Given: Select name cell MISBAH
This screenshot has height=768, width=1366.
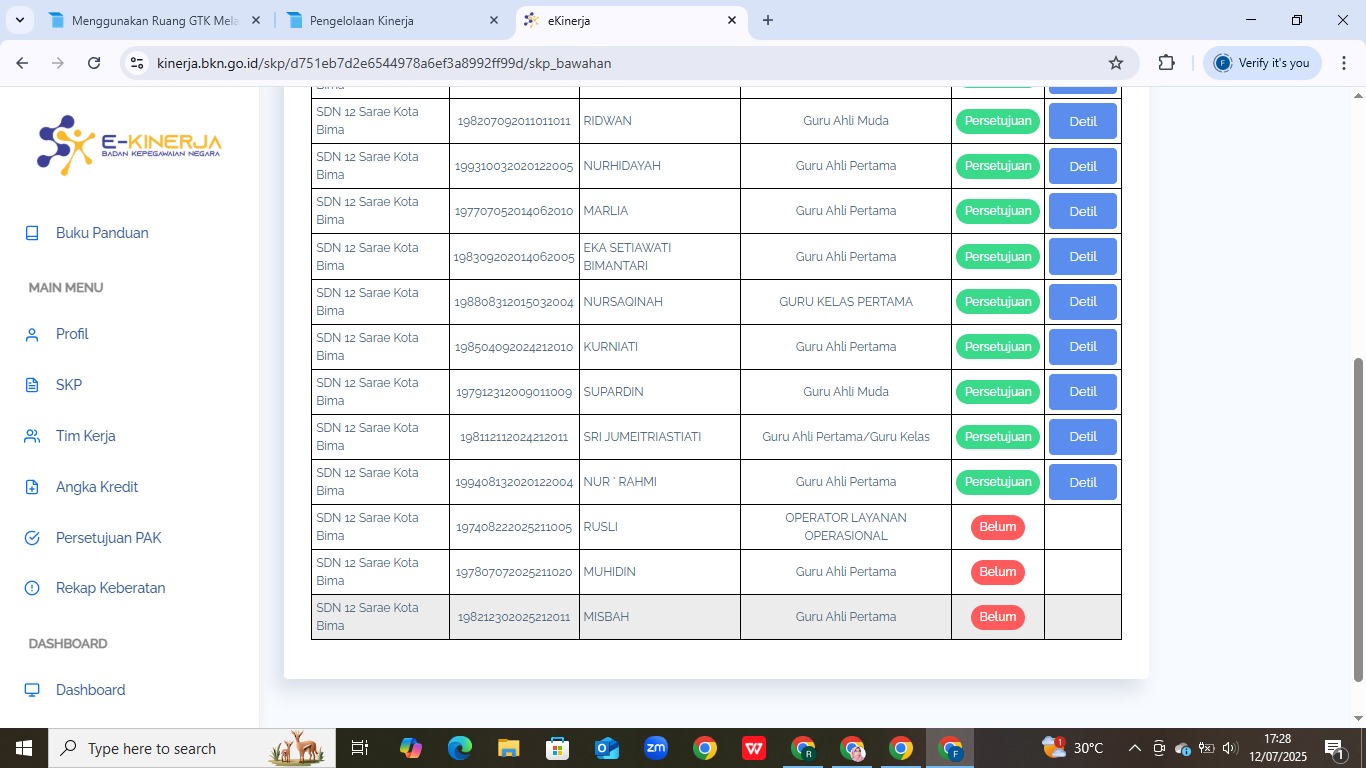Looking at the screenshot, I should click(x=660, y=617).
